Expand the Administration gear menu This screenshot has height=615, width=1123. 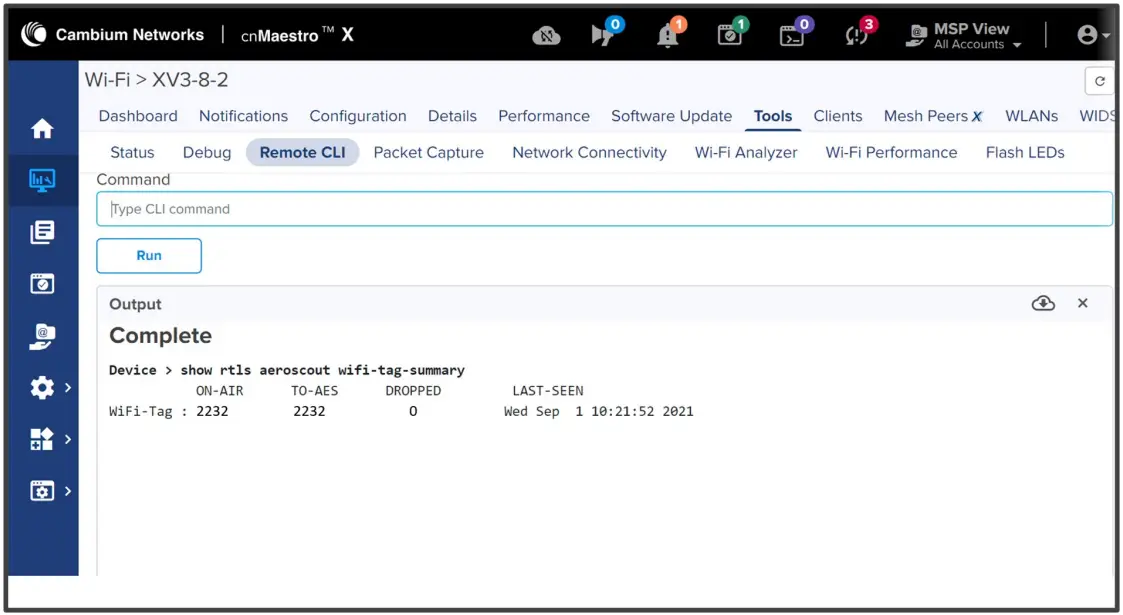(42, 387)
